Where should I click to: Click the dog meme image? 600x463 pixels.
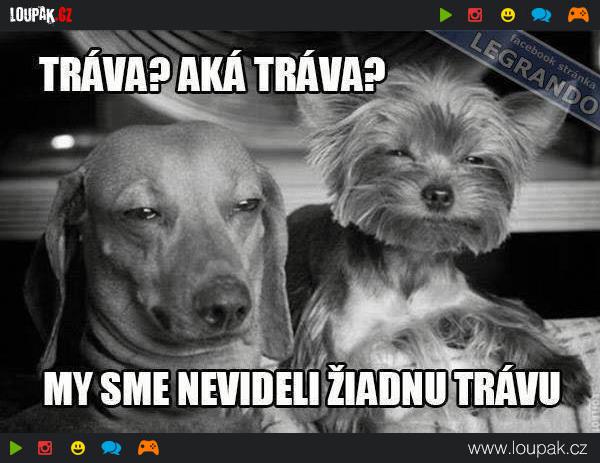pyautogui.click(x=300, y=232)
